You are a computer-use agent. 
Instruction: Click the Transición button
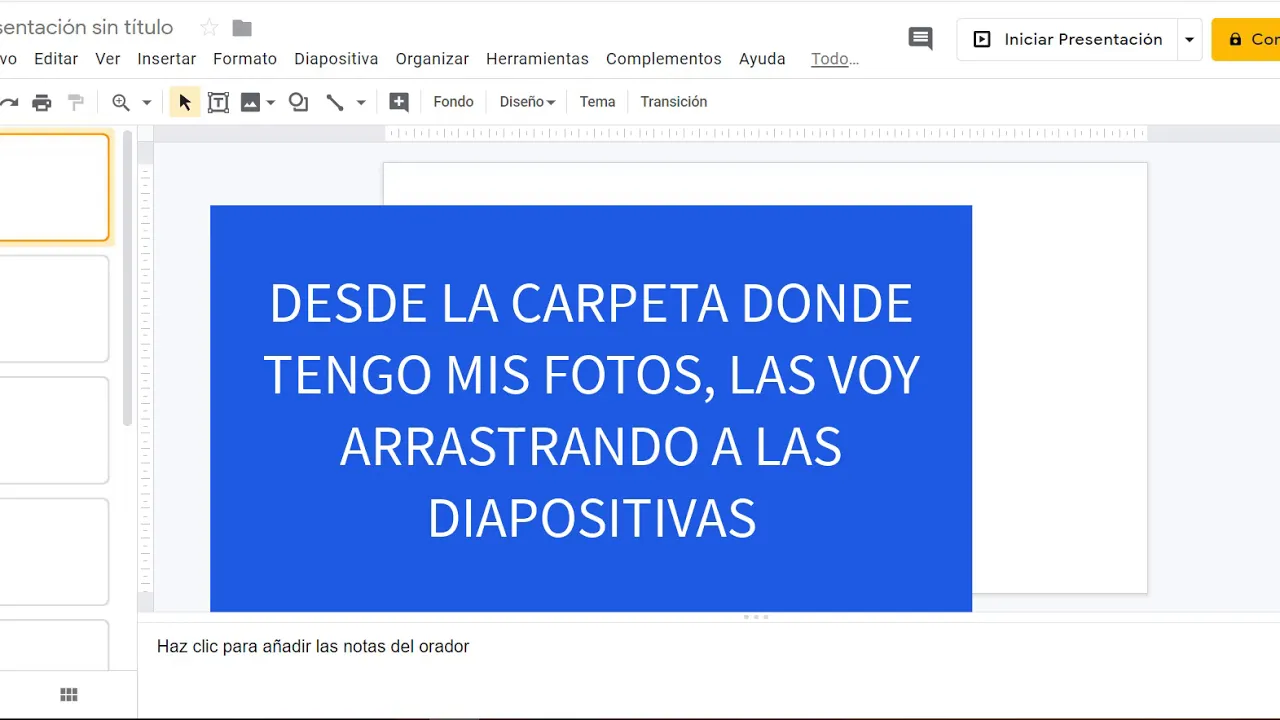click(674, 102)
